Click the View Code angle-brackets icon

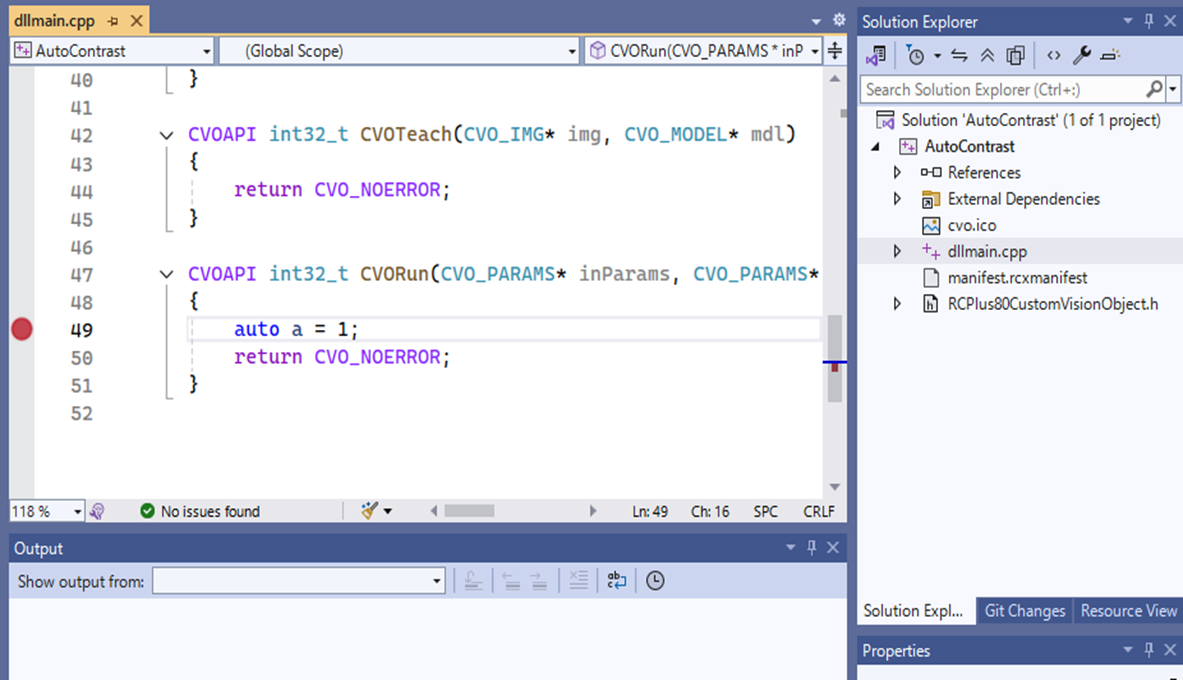pos(1053,56)
